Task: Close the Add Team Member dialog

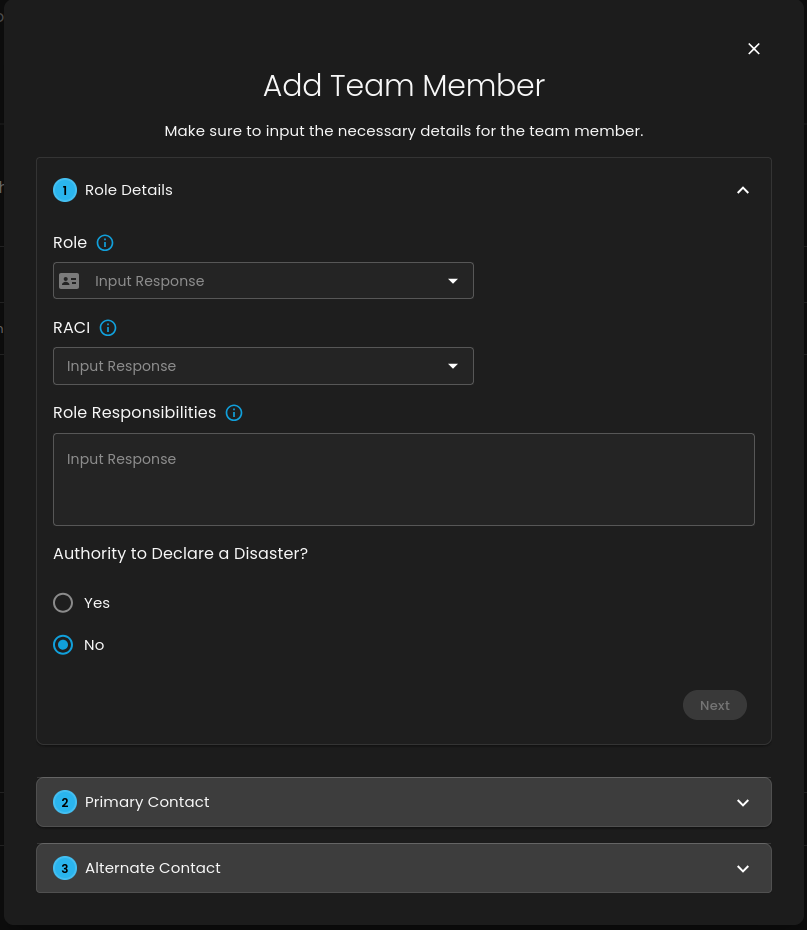Action: click(x=754, y=49)
